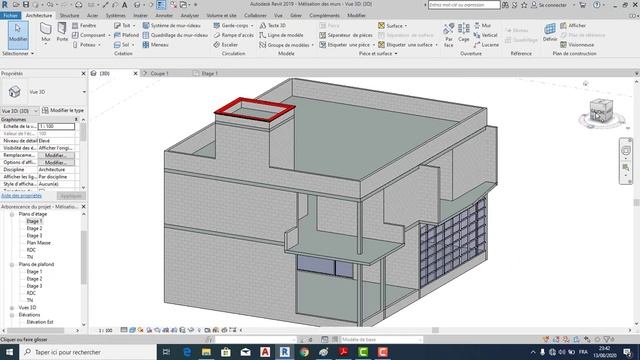This screenshot has height=360, width=640.
Task: Select the Sol floor tool
Action: pyautogui.click(x=122, y=45)
